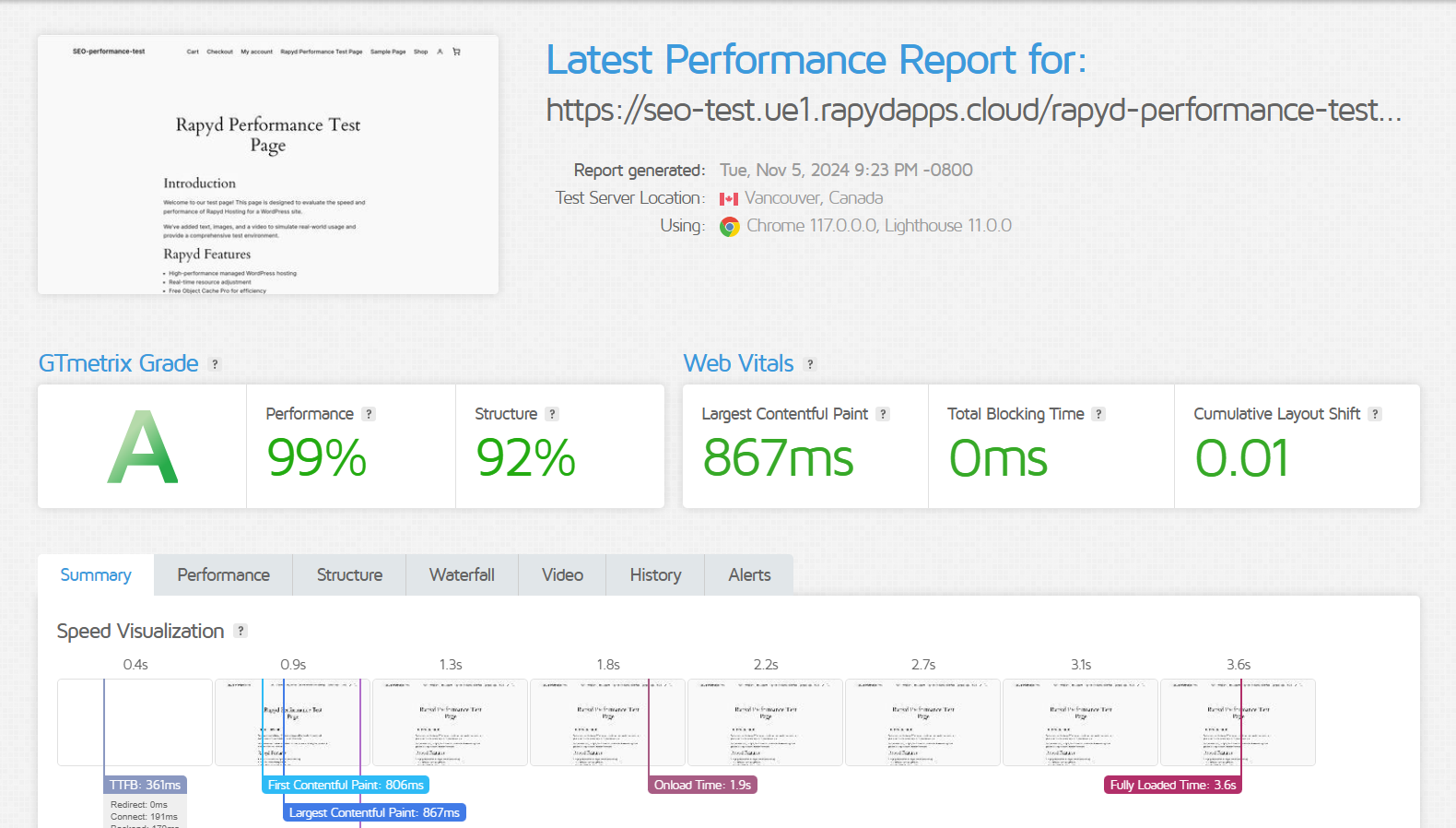Click the page screenshot thumbnail
The height and width of the screenshot is (828, 1456).
(268, 165)
